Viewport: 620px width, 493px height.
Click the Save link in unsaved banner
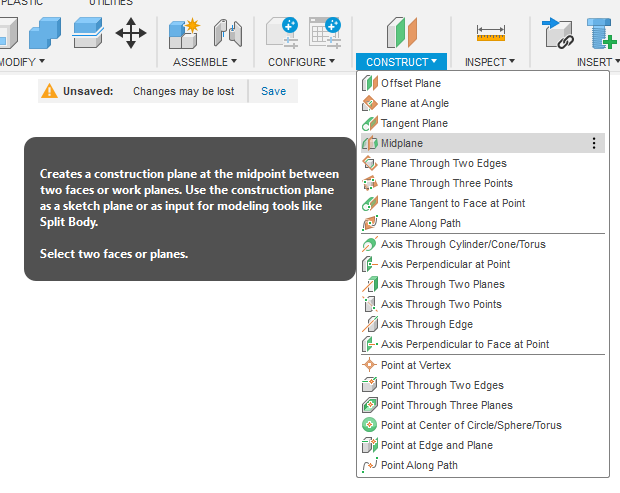tap(273, 91)
